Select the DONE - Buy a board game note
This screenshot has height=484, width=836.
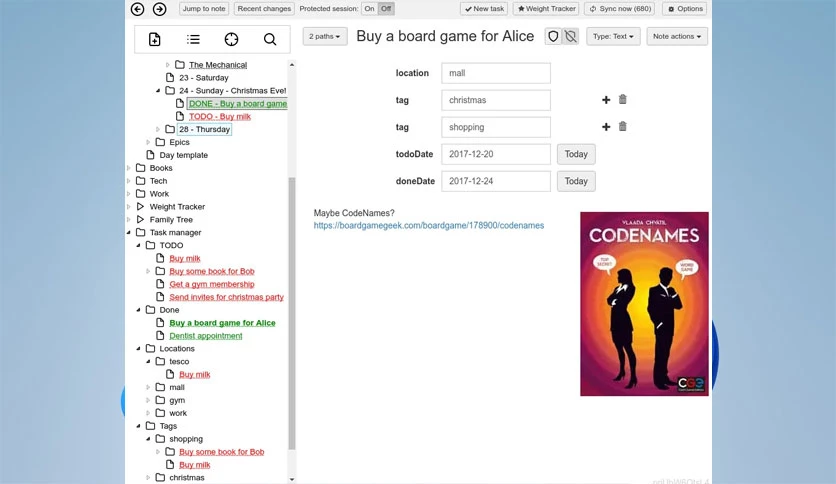pos(238,103)
